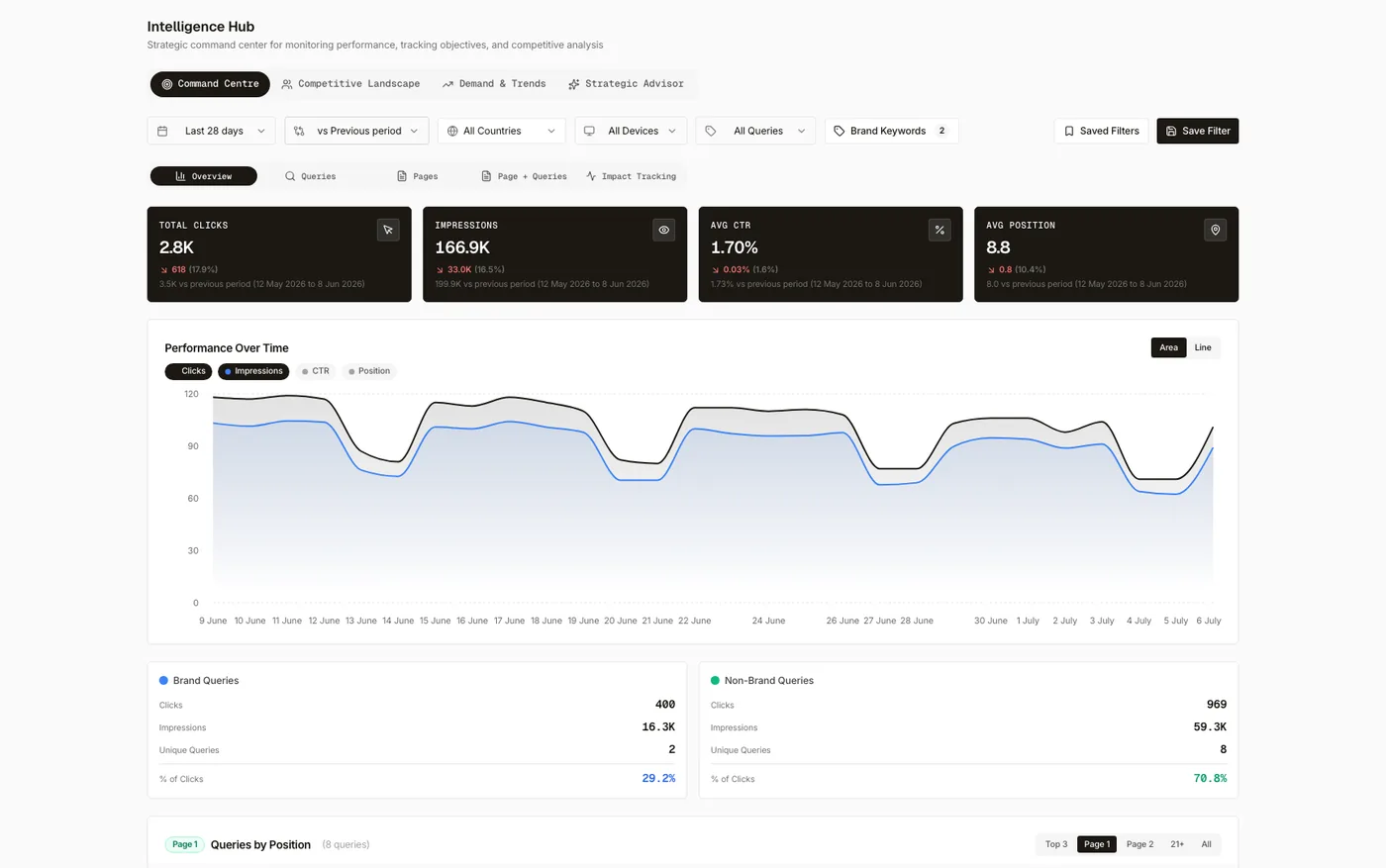
Task: Click the pulse icon in Impact Tracking tab
Action: pos(591,176)
